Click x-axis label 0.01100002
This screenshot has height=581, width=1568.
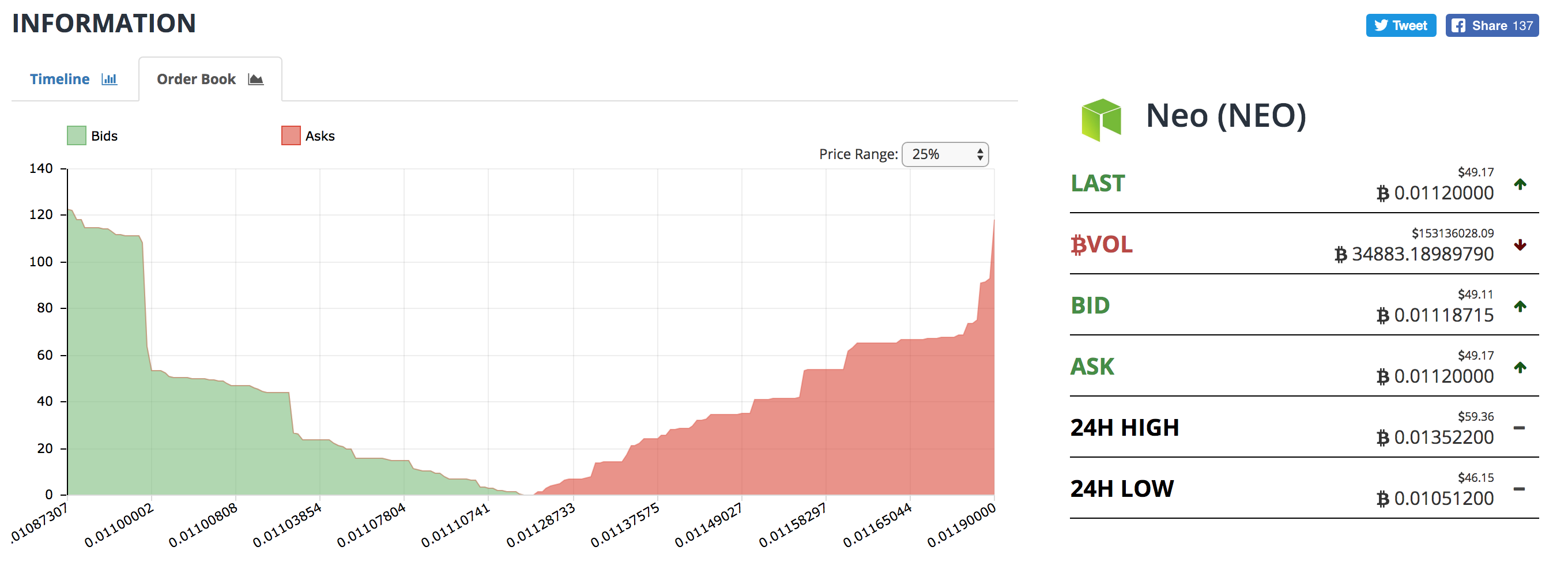[x=119, y=526]
